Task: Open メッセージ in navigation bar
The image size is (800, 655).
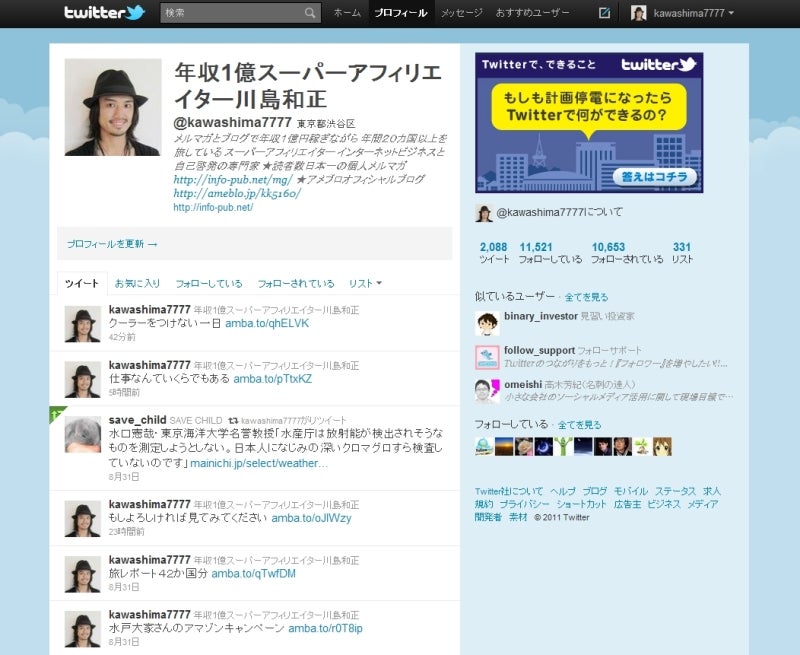Action: [x=462, y=13]
